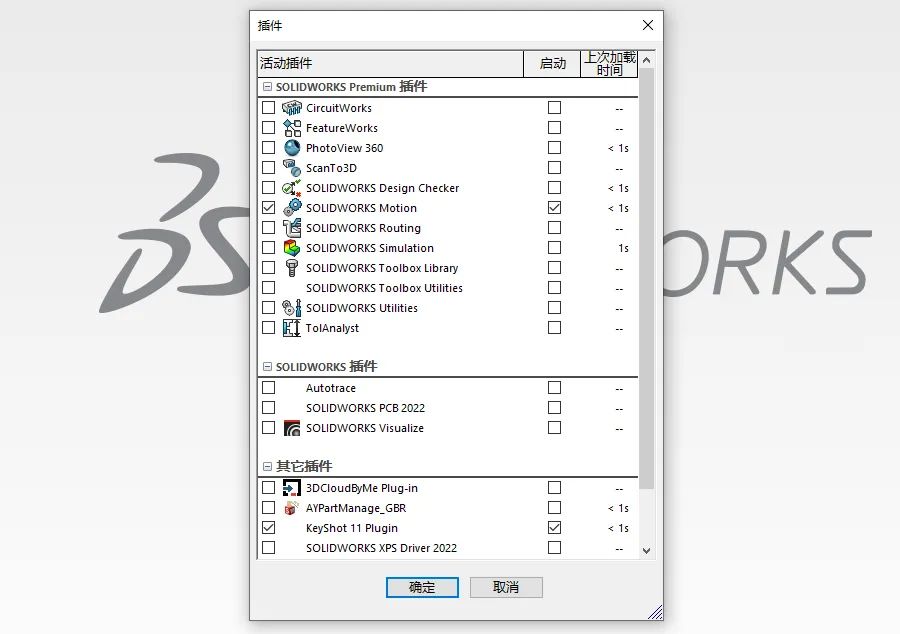Click the 上次加载时间 column header

(x=609, y=64)
